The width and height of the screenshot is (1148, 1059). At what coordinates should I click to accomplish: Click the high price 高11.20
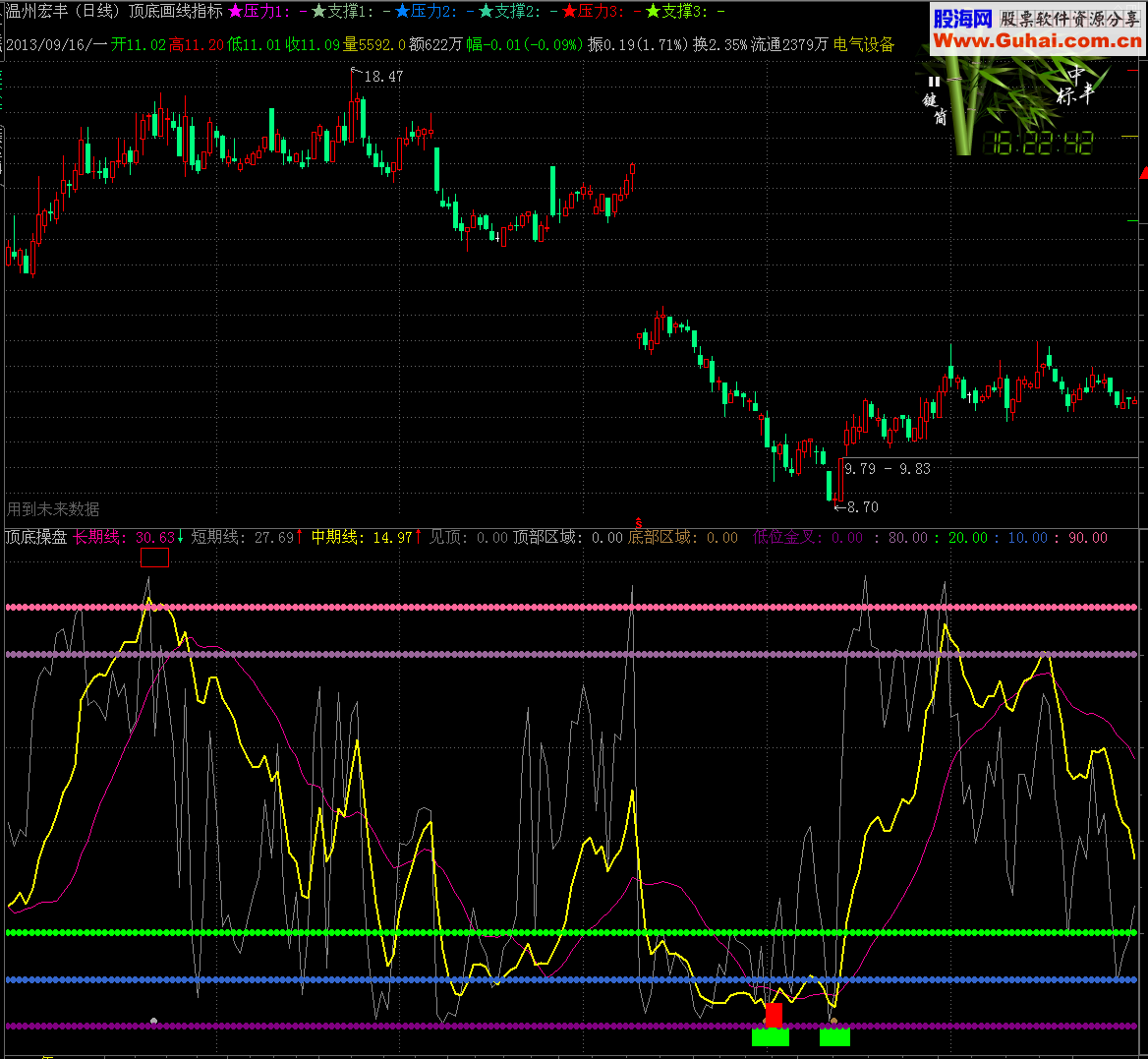point(197,44)
